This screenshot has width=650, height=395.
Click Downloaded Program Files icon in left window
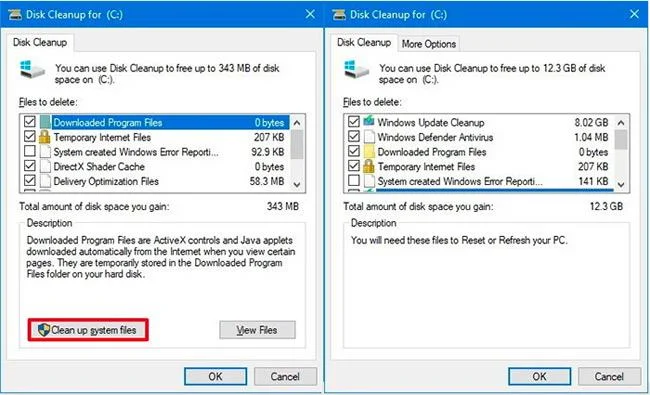tap(45, 122)
